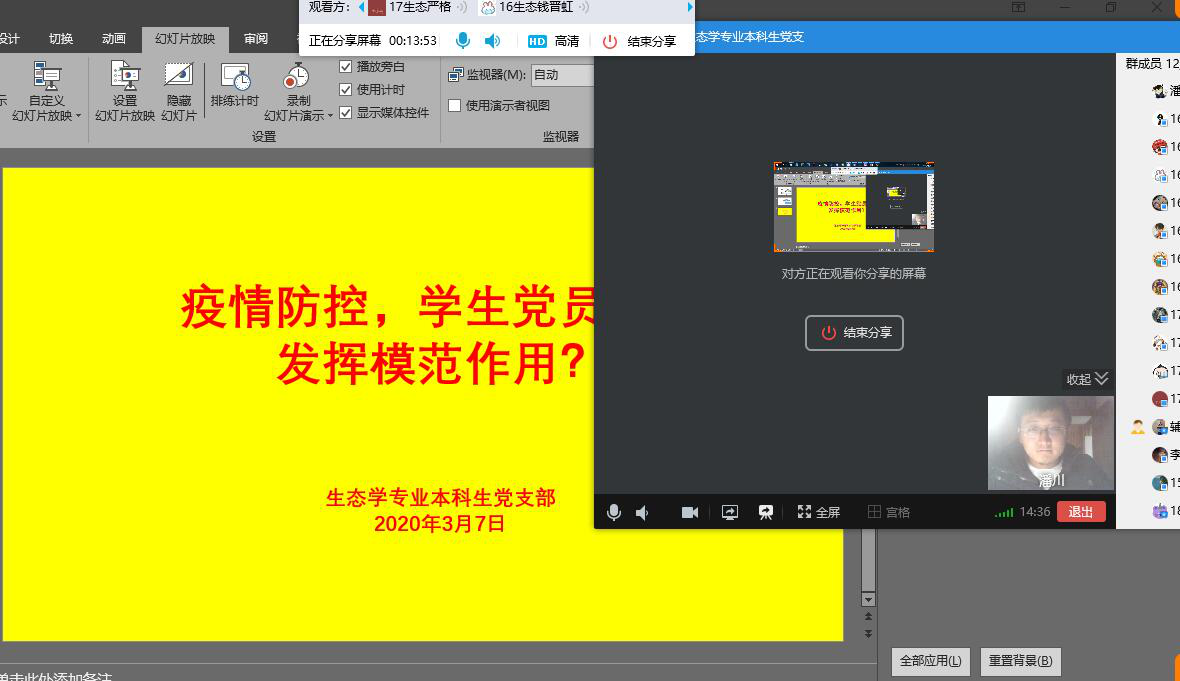Enable 使用演示者视图 checkbox

click(454, 106)
